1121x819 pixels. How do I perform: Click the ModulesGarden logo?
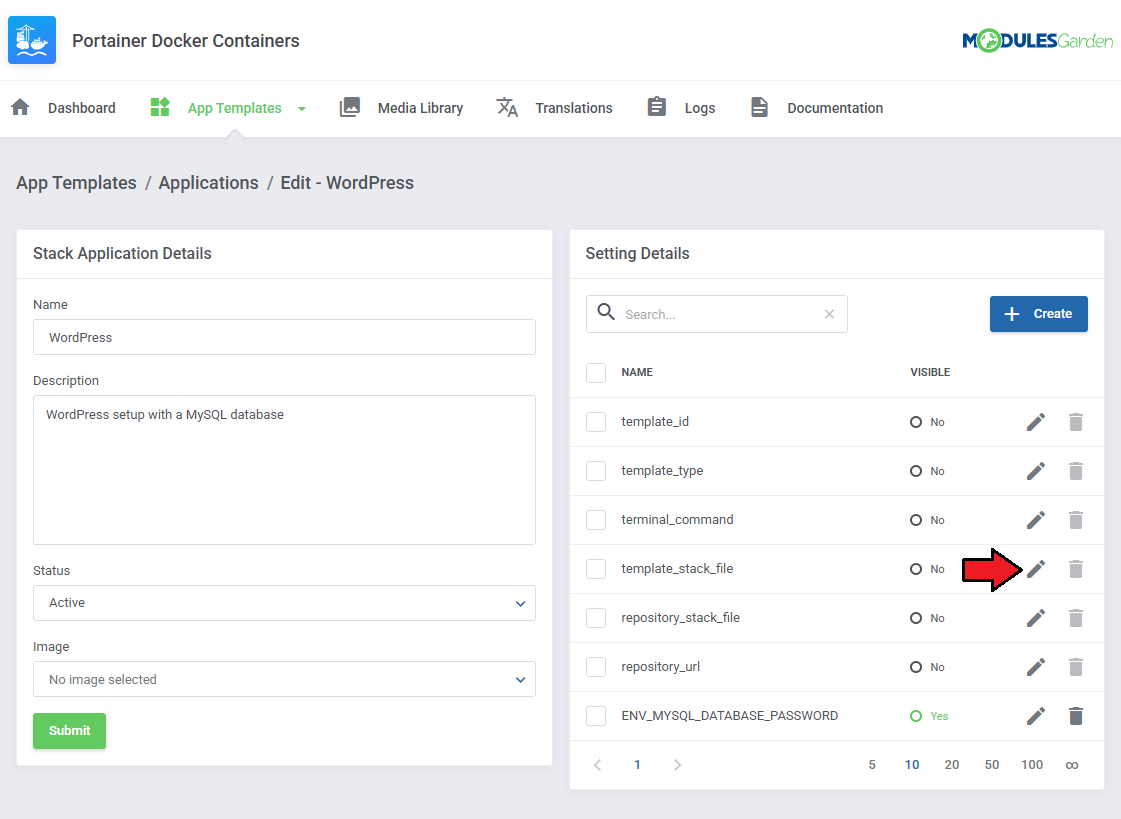click(1037, 41)
